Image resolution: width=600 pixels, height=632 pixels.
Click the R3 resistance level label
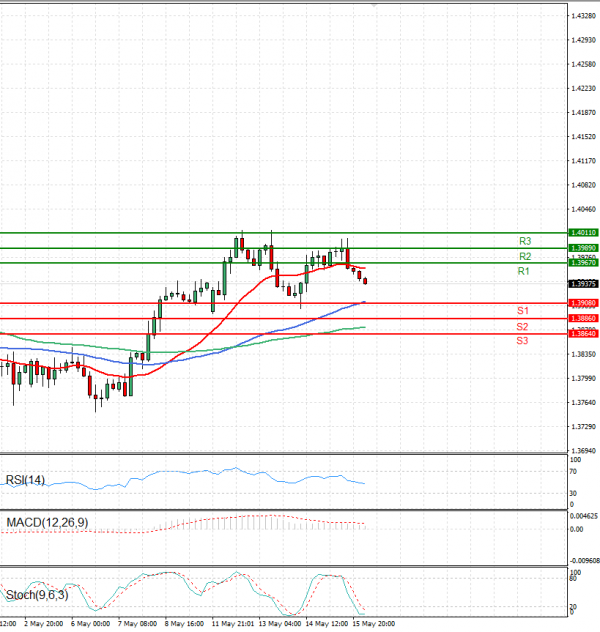524,241
